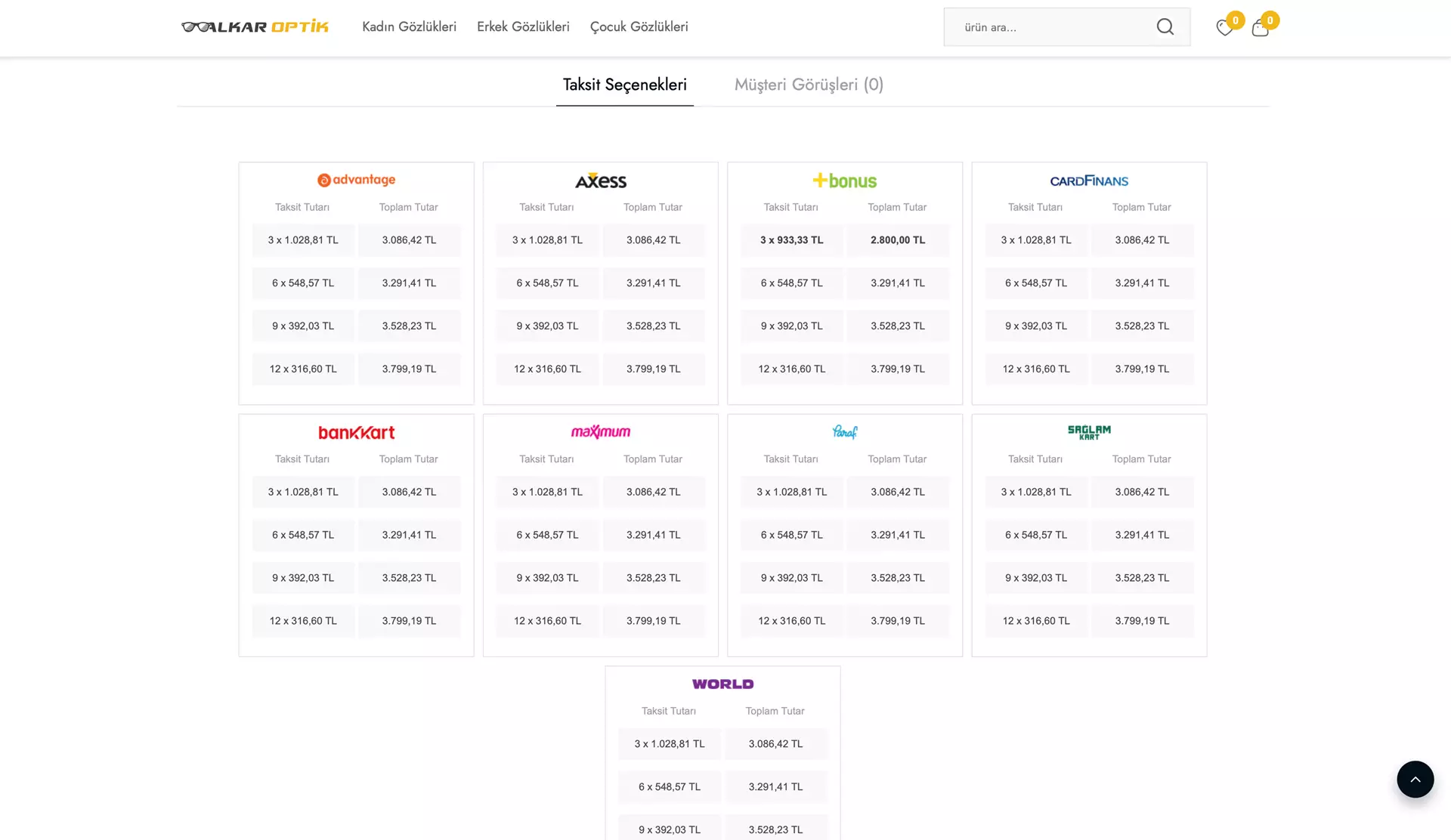Image resolution: width=1451 pixels, height=840 pixels.
Task: Click Sağlam Kart total 3.291,41 TL
Action: pyautogui.click(x=1142, y=535)
